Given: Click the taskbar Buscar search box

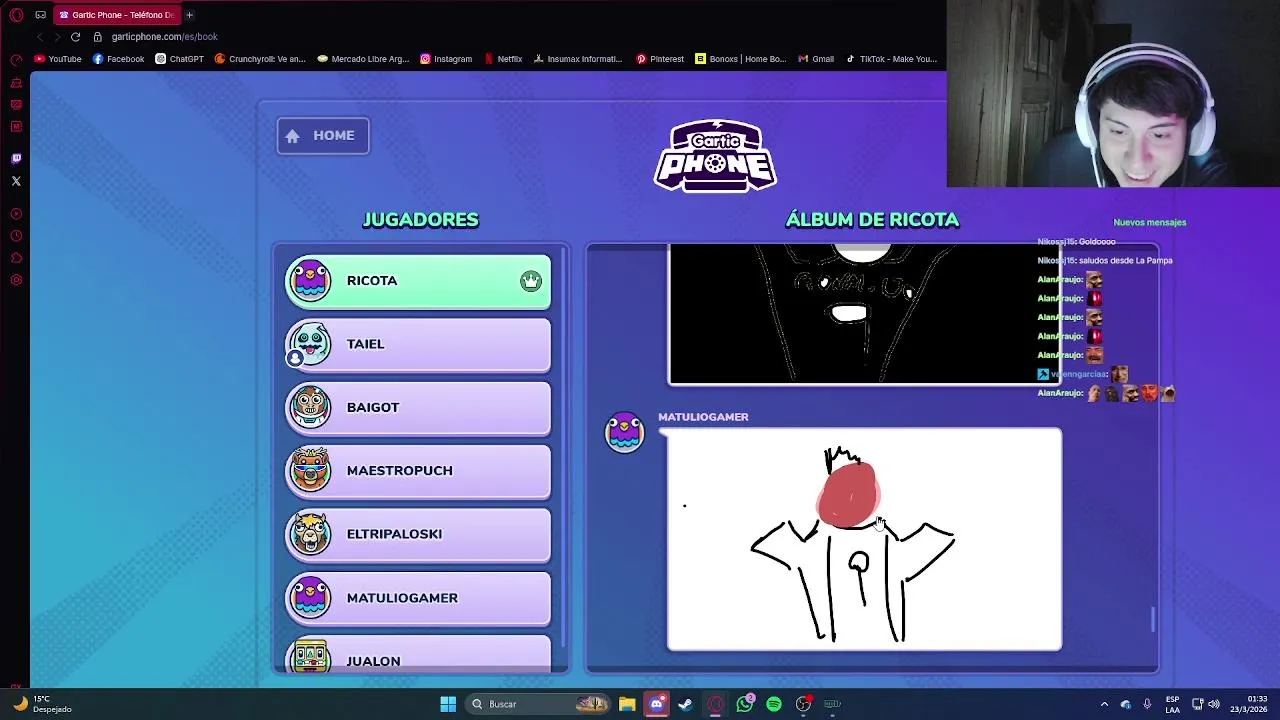Looking at the screenshot, I should click(x=540, y=704).
